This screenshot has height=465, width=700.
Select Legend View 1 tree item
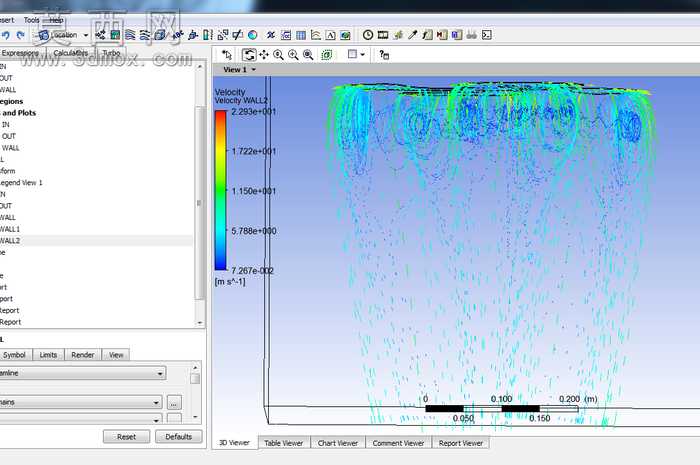click(x=21, y=183)
